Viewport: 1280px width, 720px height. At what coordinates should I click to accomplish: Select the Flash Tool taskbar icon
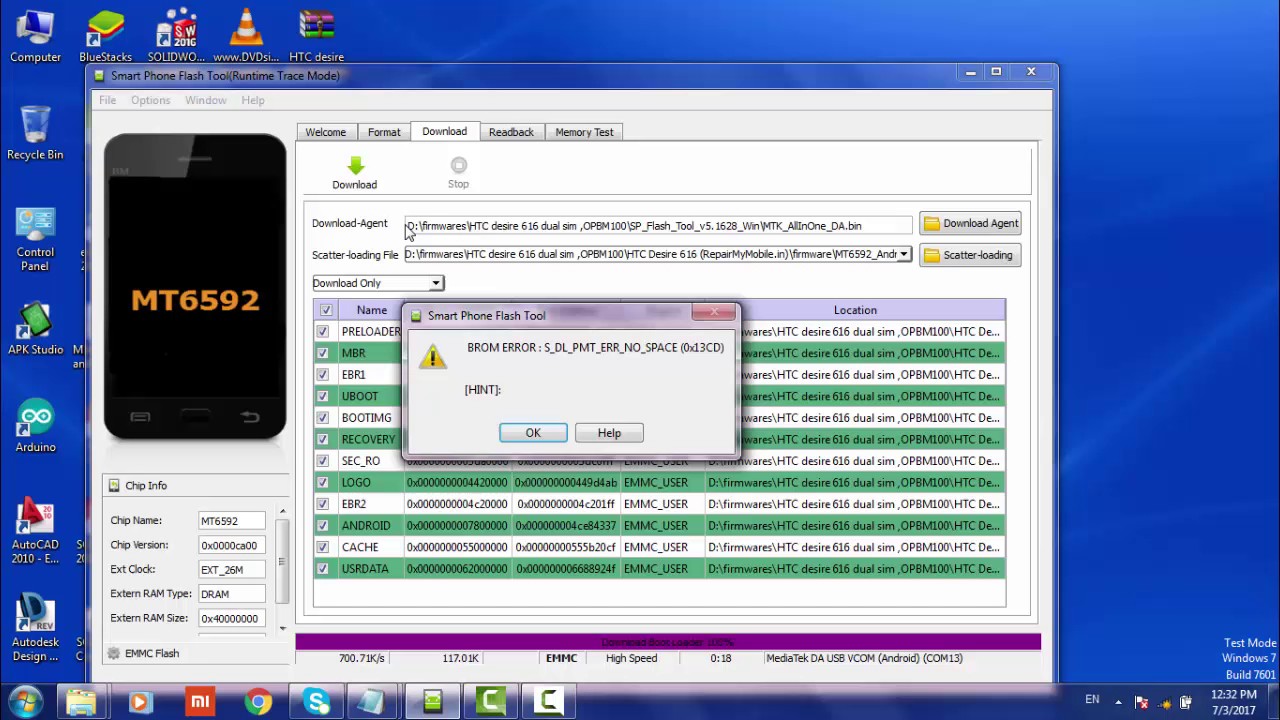coord(432,702)
